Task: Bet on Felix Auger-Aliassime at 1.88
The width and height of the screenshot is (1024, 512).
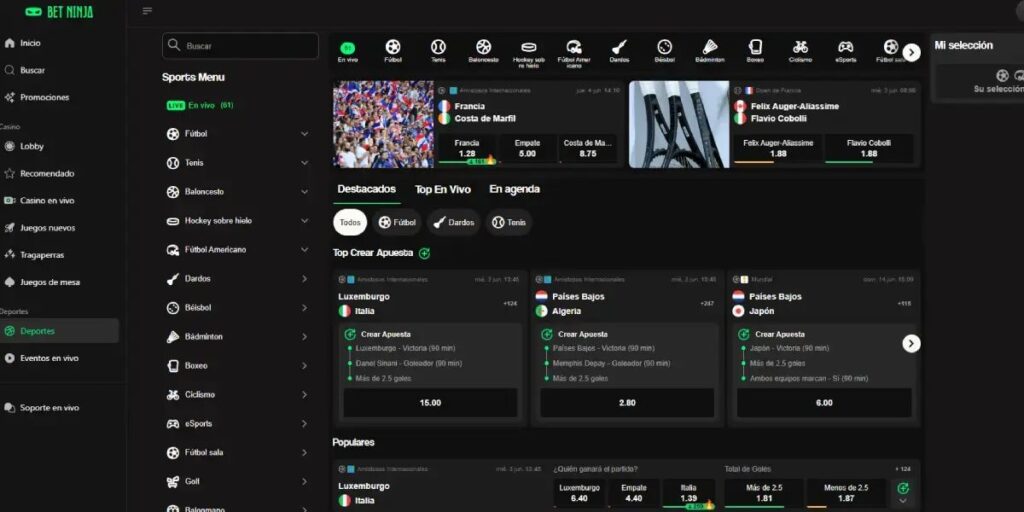Action: [x=778, y=149]
